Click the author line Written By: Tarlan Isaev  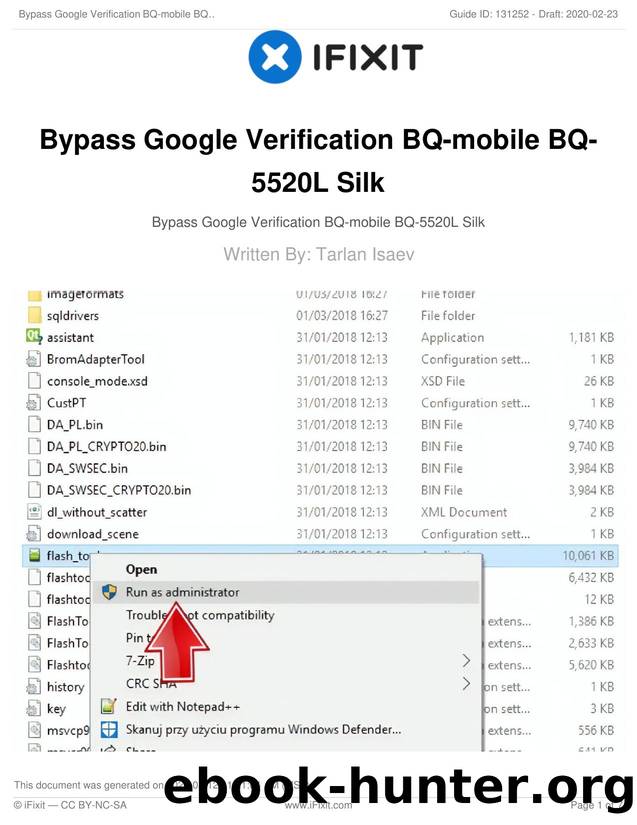(x=319, y=254)
